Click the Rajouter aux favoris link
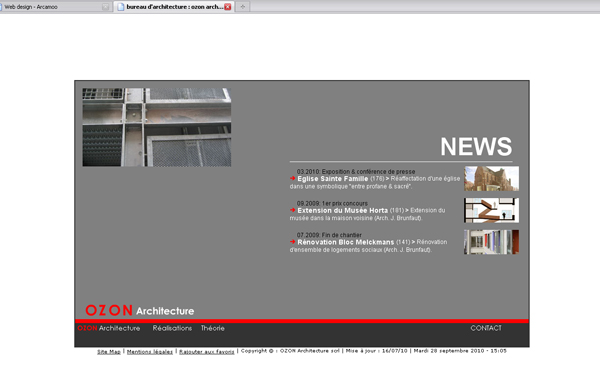Viewport: 600px width, 367px height. [x=207, y=352]
